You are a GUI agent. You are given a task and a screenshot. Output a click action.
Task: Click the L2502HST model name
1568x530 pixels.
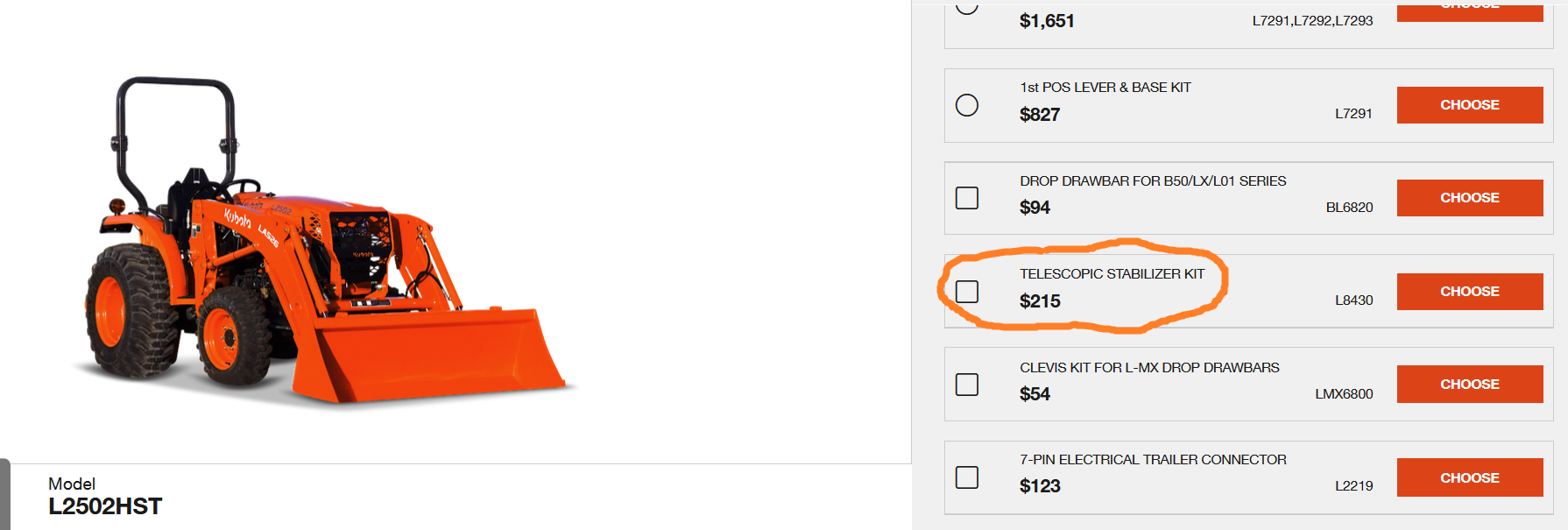105,506
